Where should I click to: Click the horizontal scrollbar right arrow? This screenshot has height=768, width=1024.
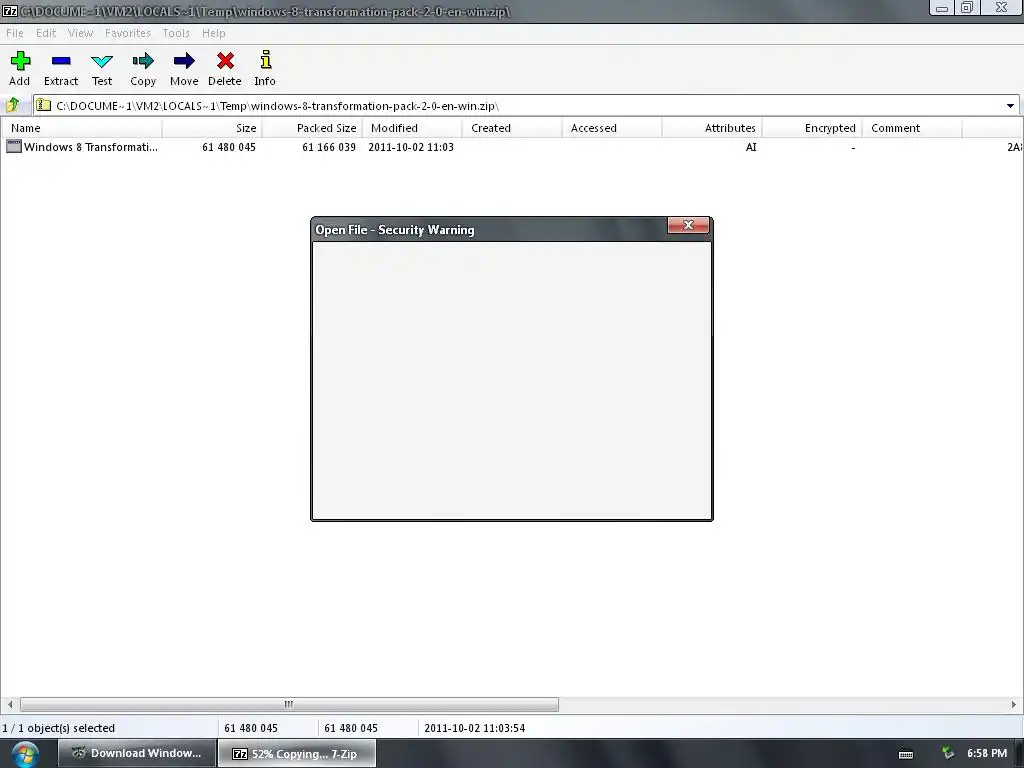point(1014,704)
